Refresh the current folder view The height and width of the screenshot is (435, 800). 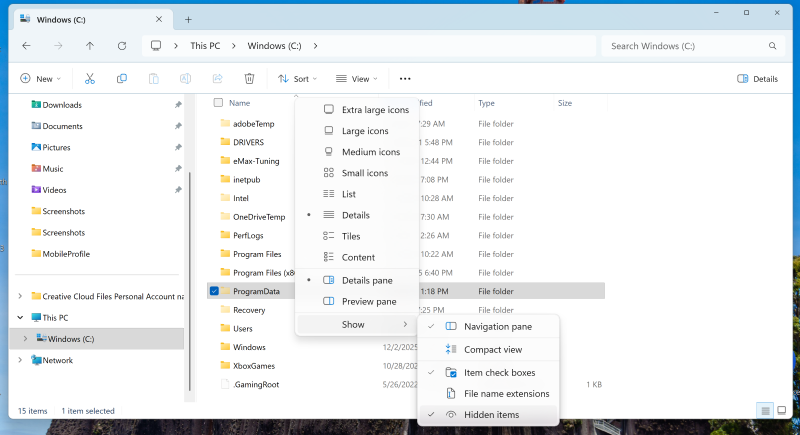(122, 46)
